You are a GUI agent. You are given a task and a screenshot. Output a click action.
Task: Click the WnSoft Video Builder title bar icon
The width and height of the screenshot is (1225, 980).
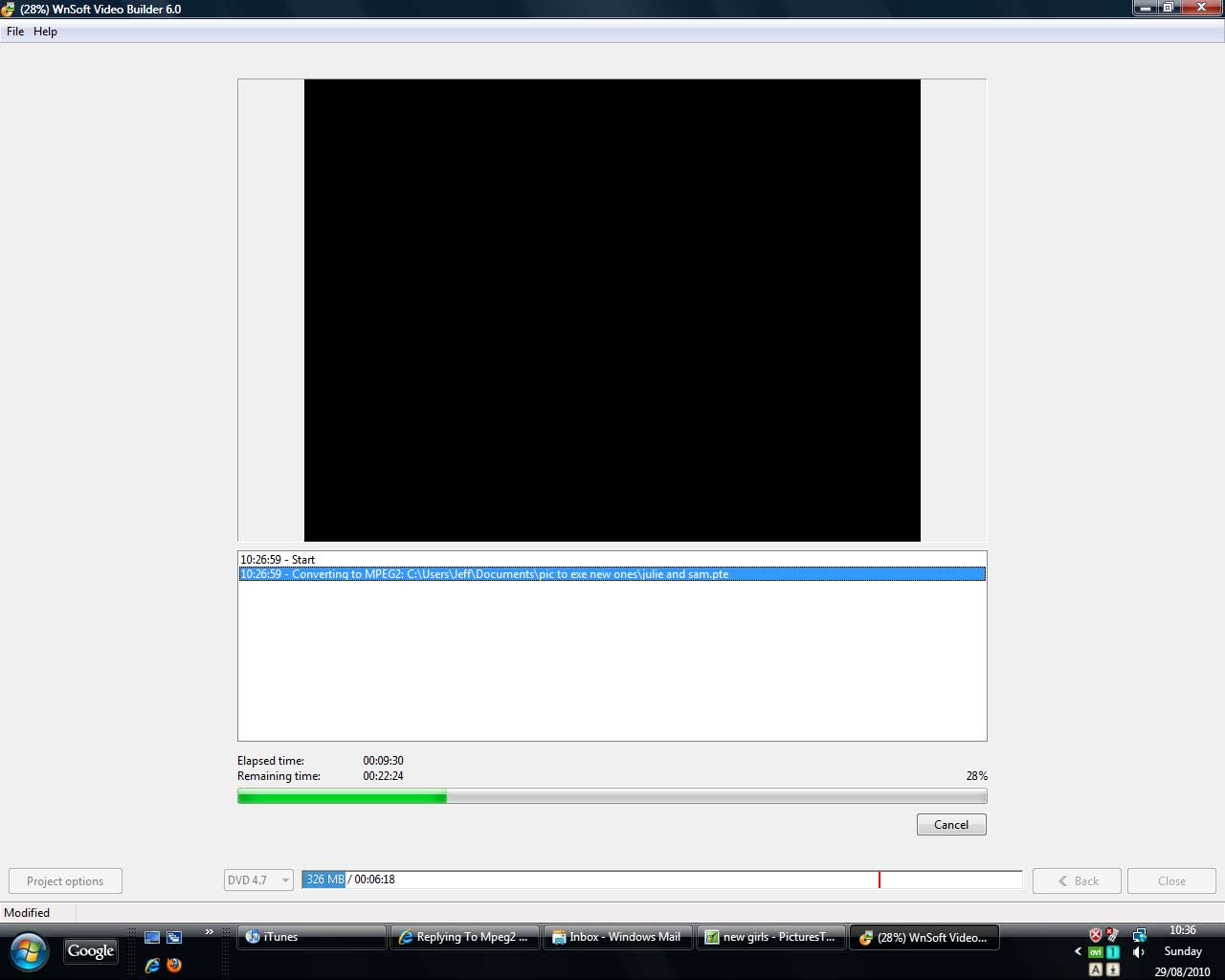[x=8, y=10]
